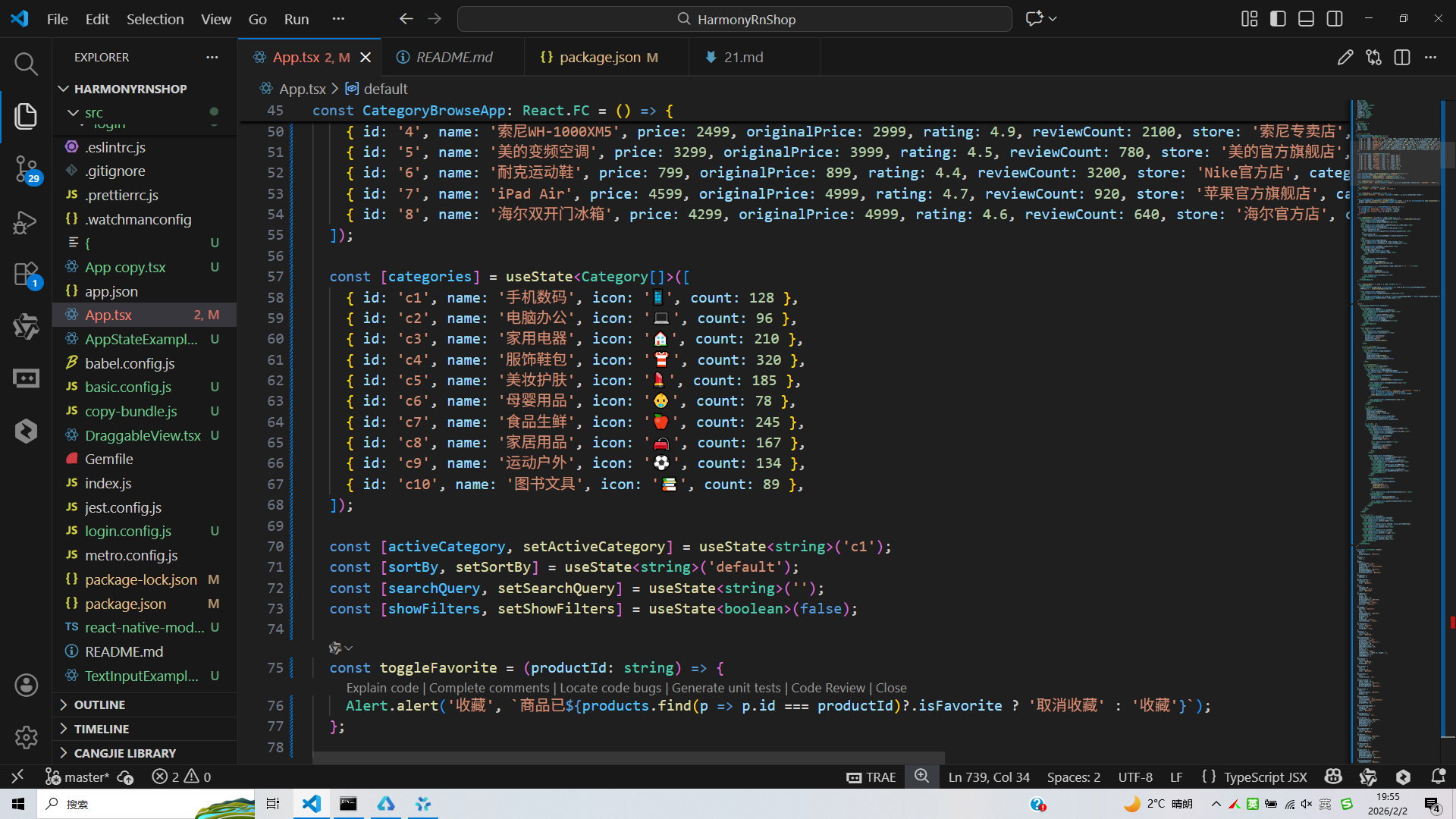The image size is (1456, 819).
Task: Open the Search view in activity bar
Action: click(x=26, y=64)
